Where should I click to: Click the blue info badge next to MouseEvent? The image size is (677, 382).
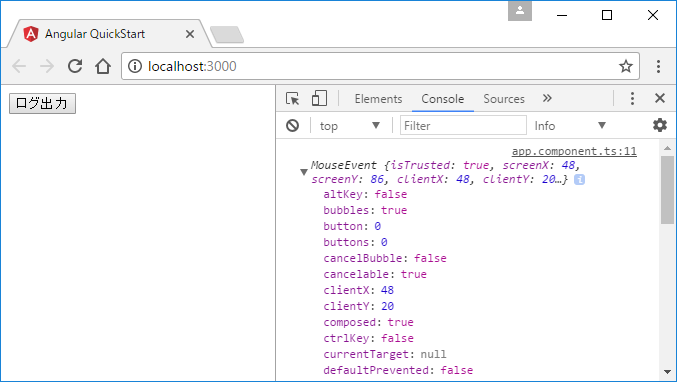tap(579, 179)
